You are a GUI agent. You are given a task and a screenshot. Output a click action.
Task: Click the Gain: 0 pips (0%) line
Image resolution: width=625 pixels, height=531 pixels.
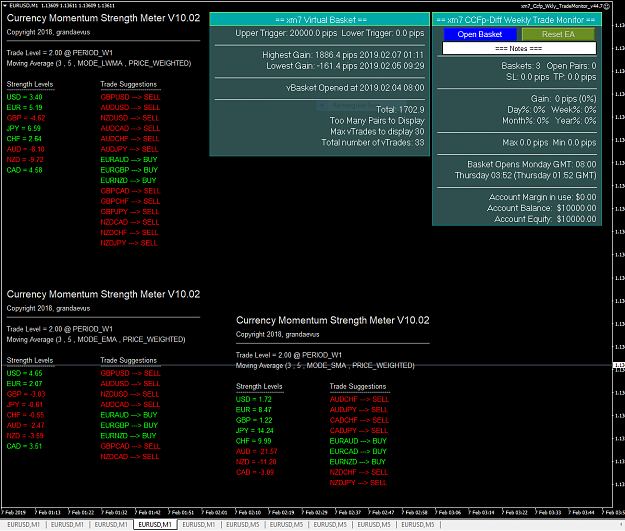(564, 99)
